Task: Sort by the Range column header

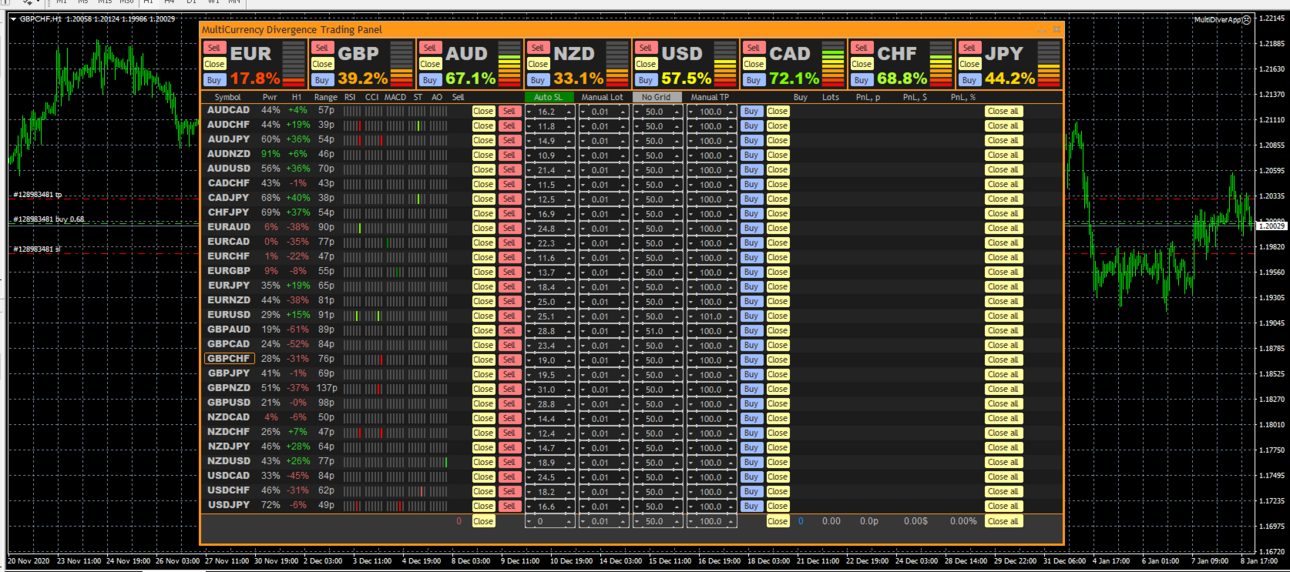Action: [326, 97]
